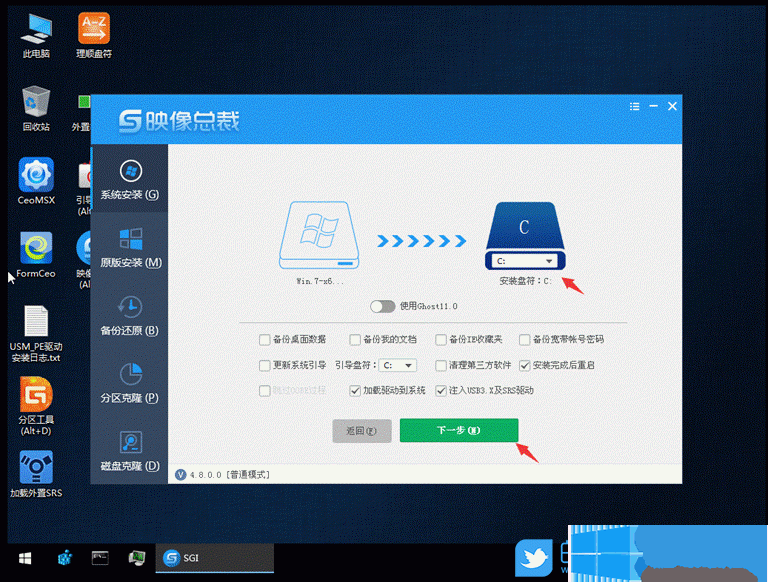Click the SGI taskbar item
This screenshot has height=582, width=768.
pyautogui.click(x=214, y=558)
